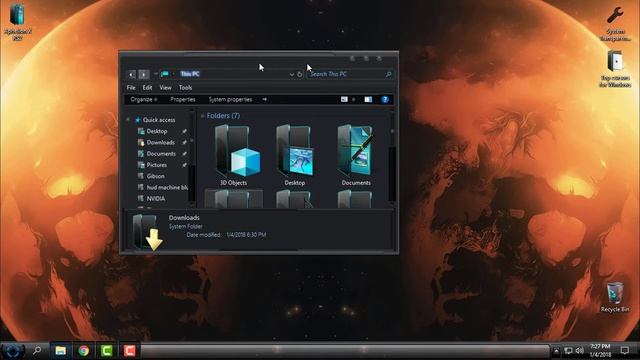Viewport: 640px width, 360px height.
Task: Click the This PC icon in address bar
Action: [x=165, y=74]
